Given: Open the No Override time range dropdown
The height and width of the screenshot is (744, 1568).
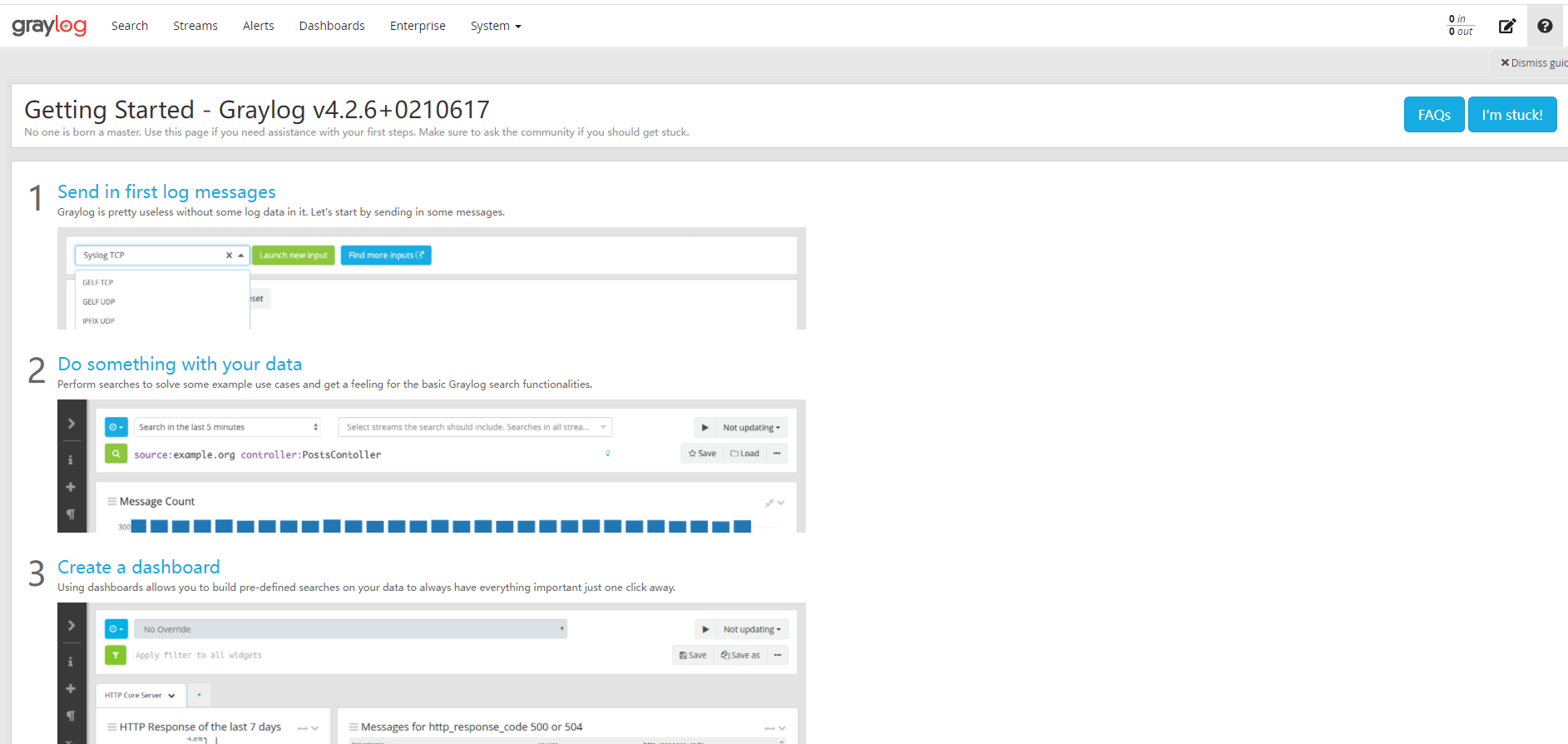Looking at the screenshot, I should click(350, 629).
